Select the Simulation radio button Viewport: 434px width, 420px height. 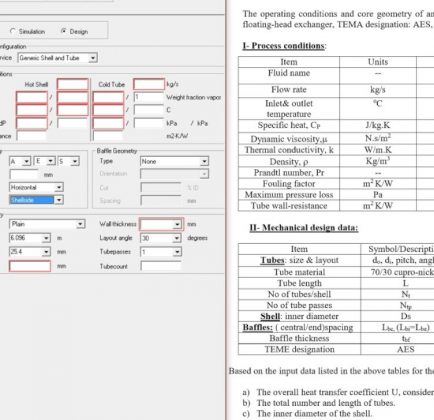pos(12,31)
